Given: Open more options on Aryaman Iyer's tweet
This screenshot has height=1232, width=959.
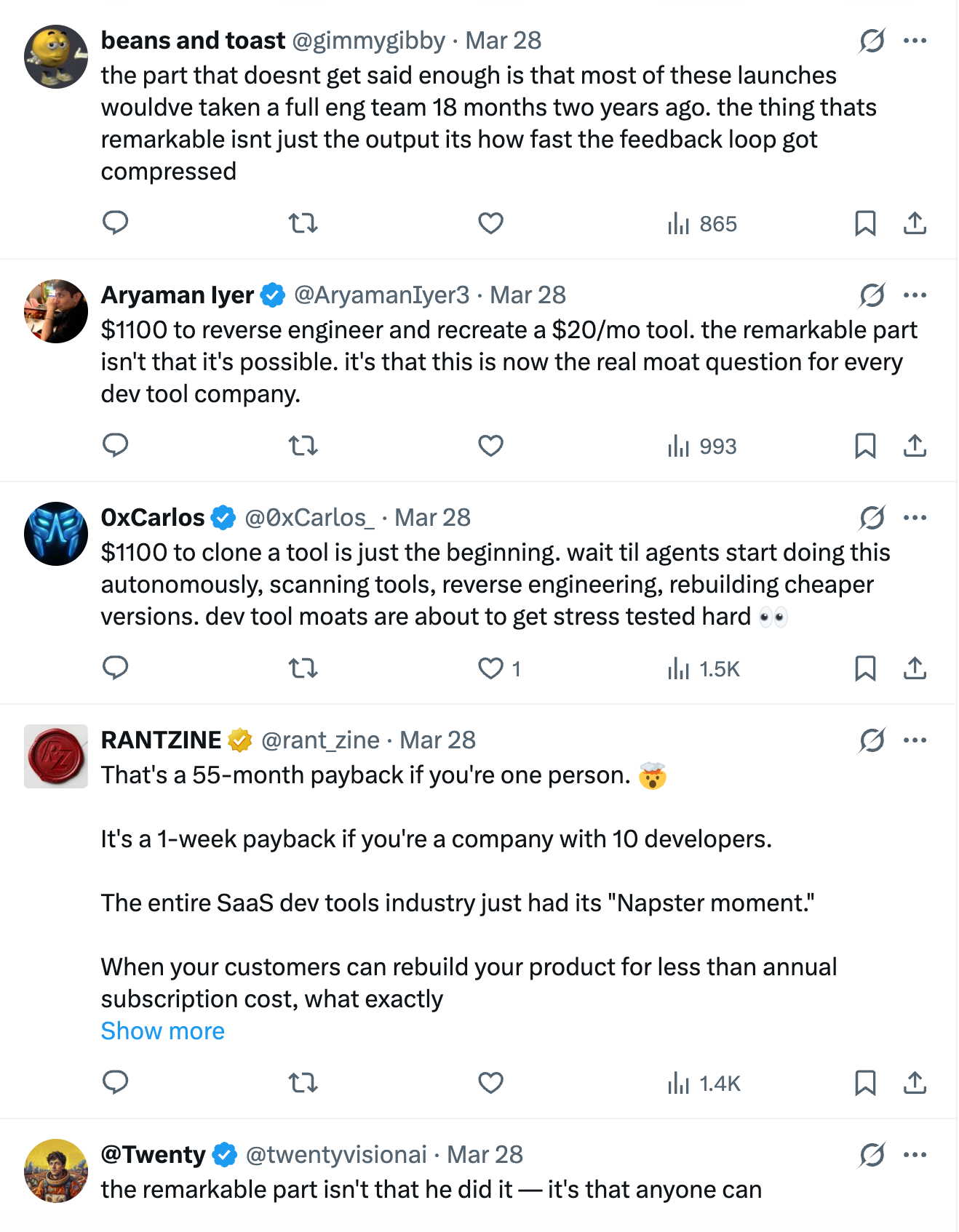Looking at the screenshot, I should (915, 295).
